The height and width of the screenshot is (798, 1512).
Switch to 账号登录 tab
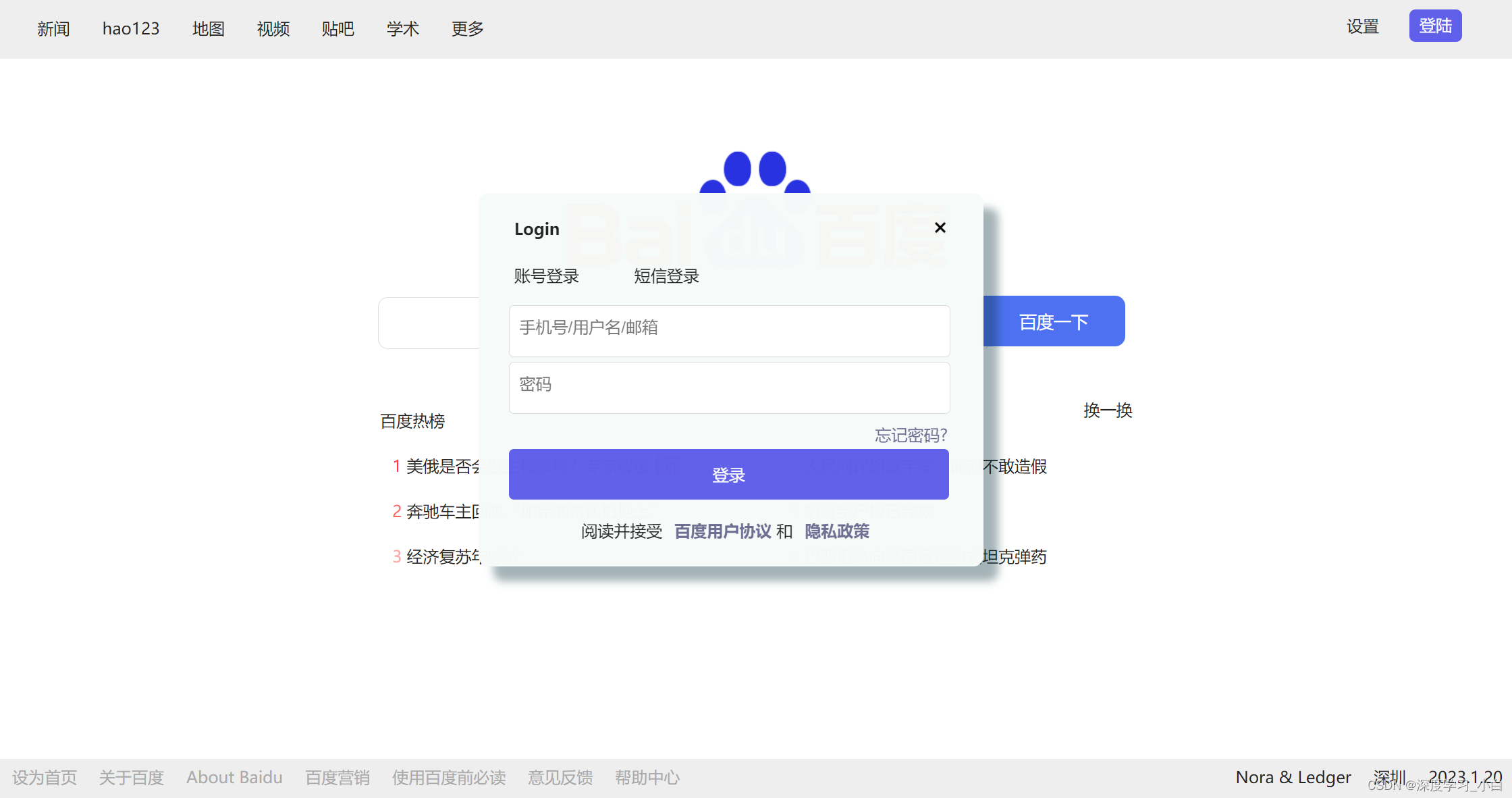546,276
